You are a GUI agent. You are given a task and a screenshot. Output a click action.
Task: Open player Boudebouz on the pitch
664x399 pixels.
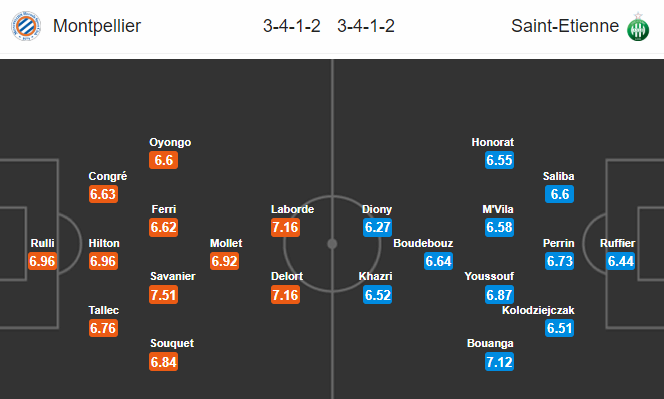coord(423,243)
